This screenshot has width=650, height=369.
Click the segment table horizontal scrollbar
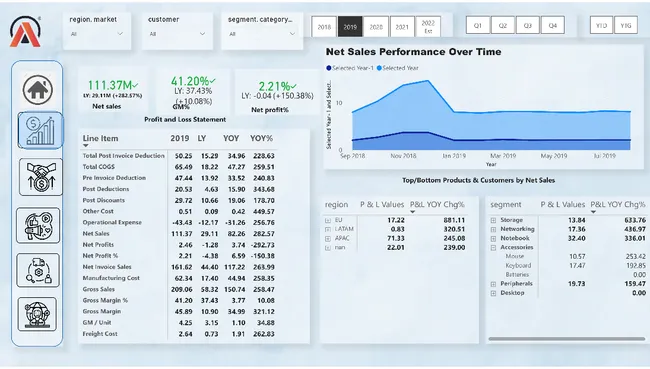(567, 339)
